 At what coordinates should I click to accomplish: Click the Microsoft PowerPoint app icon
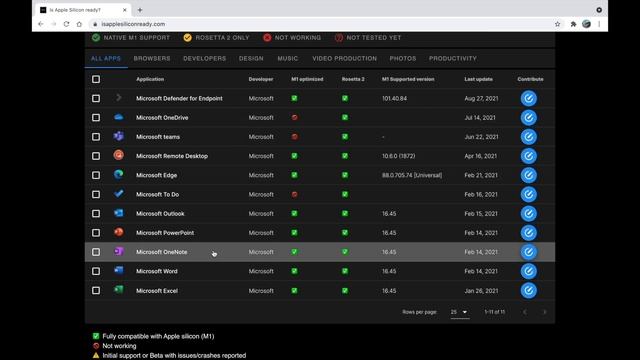(x=118, y=232)
